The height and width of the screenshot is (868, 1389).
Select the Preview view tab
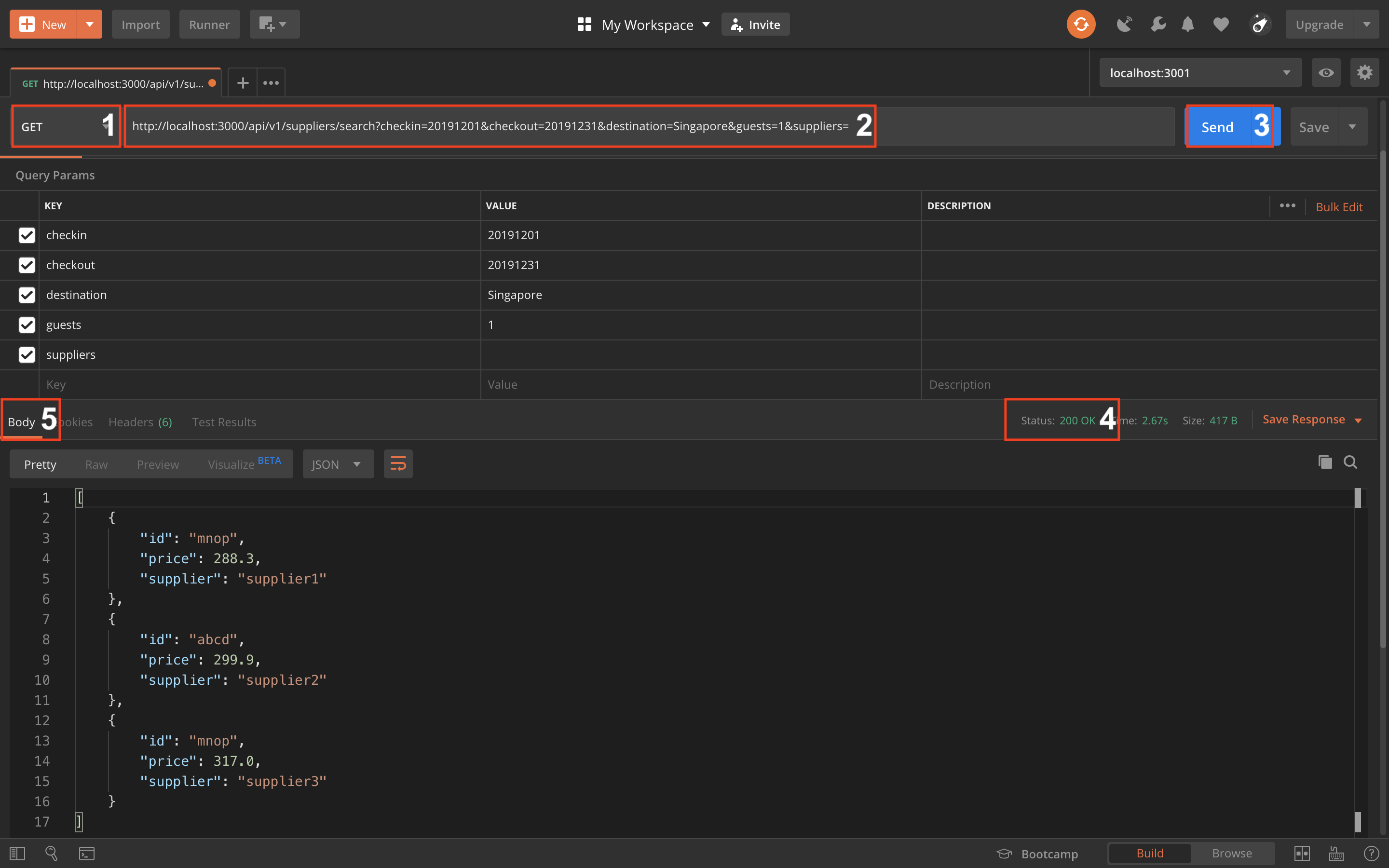[158, 464]
